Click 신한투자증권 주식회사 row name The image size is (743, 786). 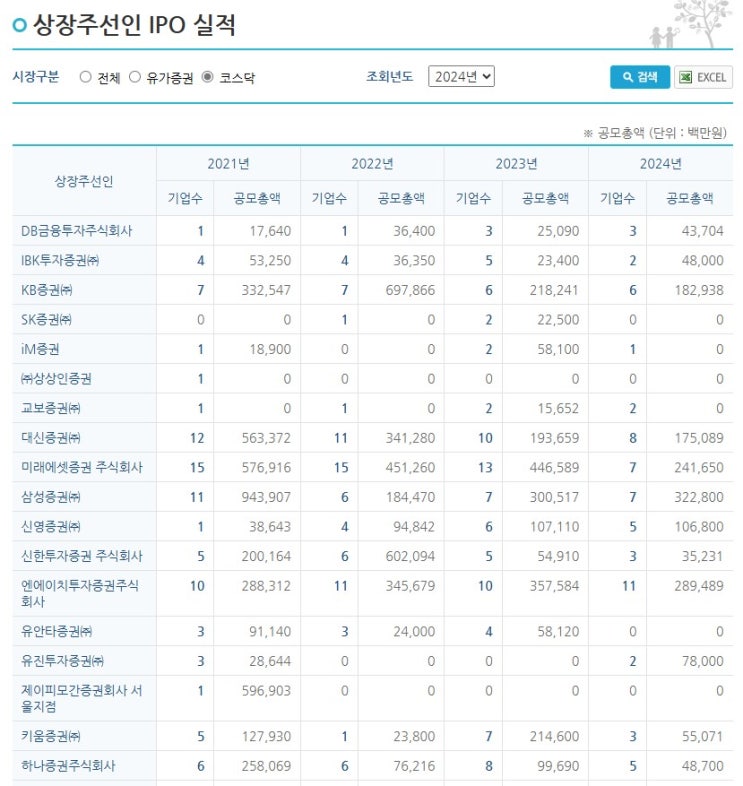82,556
